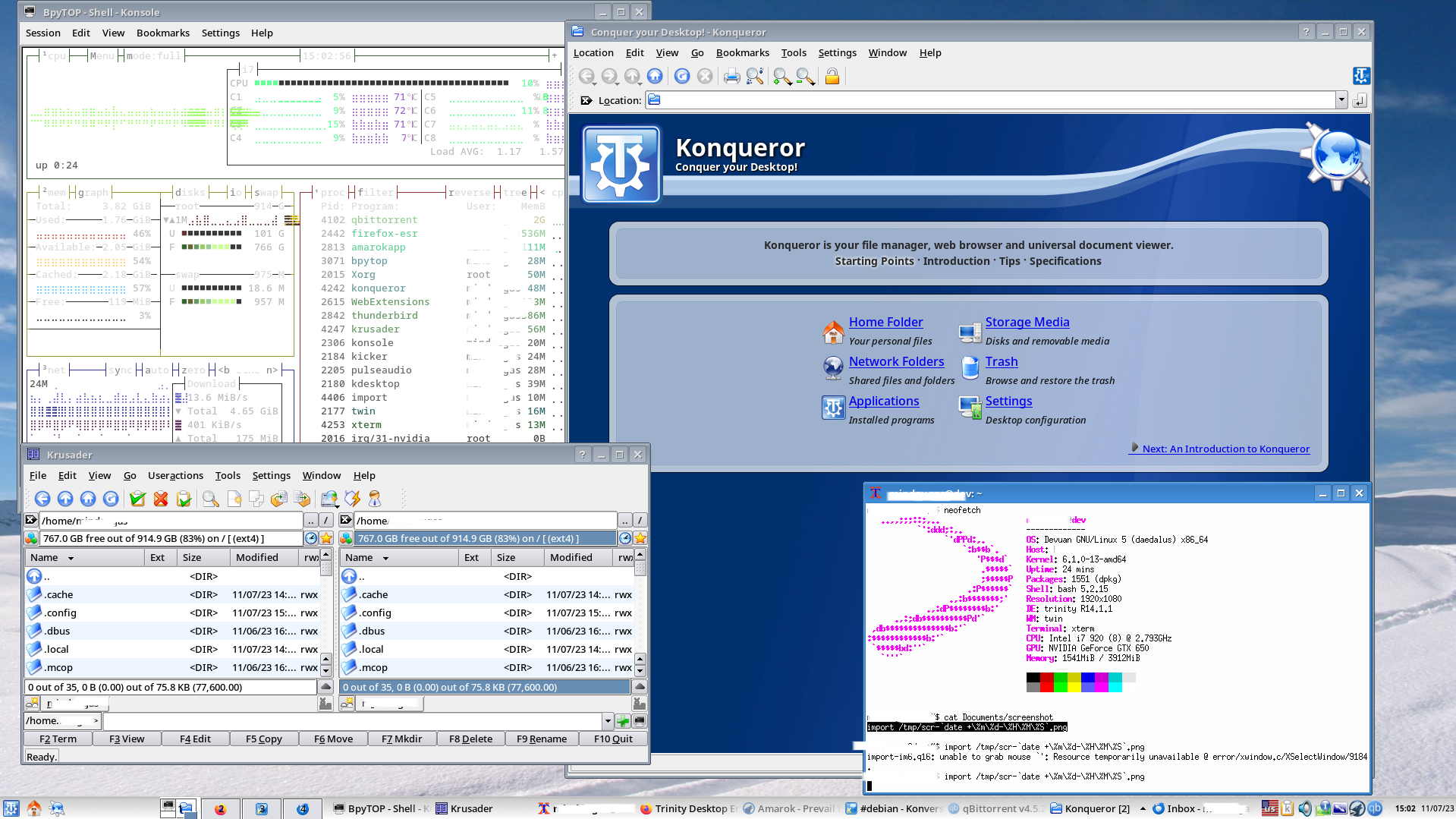Open bookmarks star in left Krusader panel

pos(326,538)
